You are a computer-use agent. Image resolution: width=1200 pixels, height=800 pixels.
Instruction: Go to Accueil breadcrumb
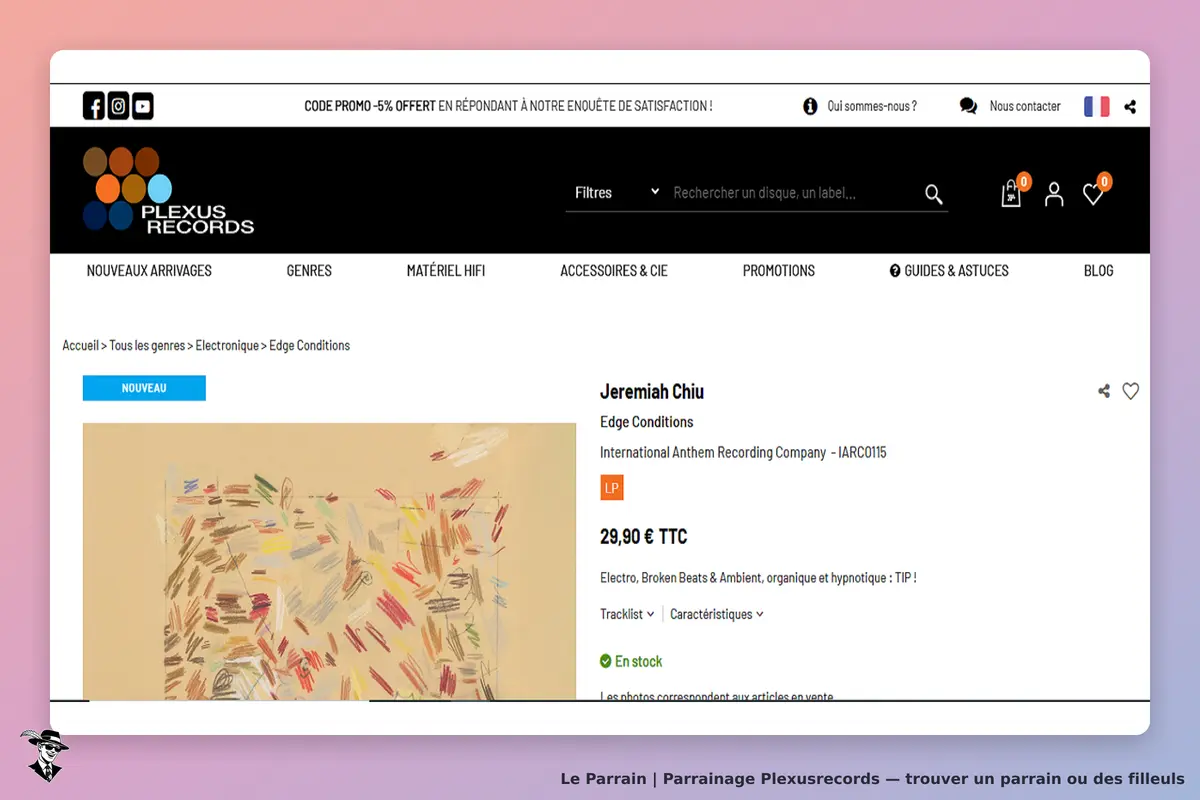click(x=80, y=345)
